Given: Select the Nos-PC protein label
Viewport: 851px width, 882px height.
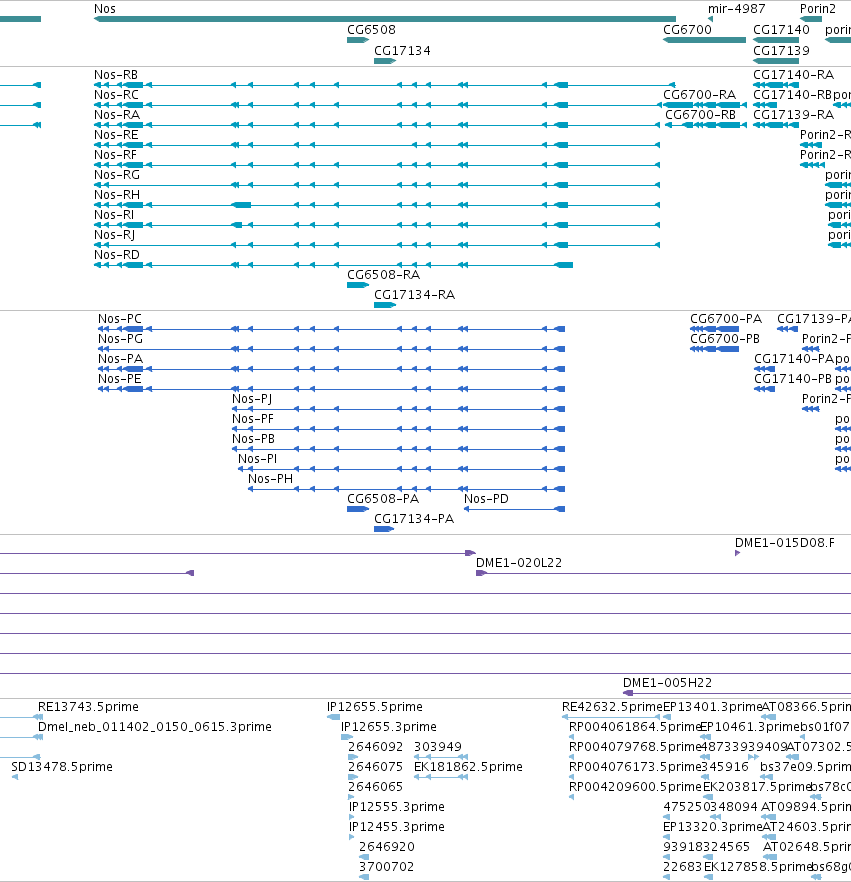Looking at the screenshot, I should pyautogui.click(x=120, y=319).
